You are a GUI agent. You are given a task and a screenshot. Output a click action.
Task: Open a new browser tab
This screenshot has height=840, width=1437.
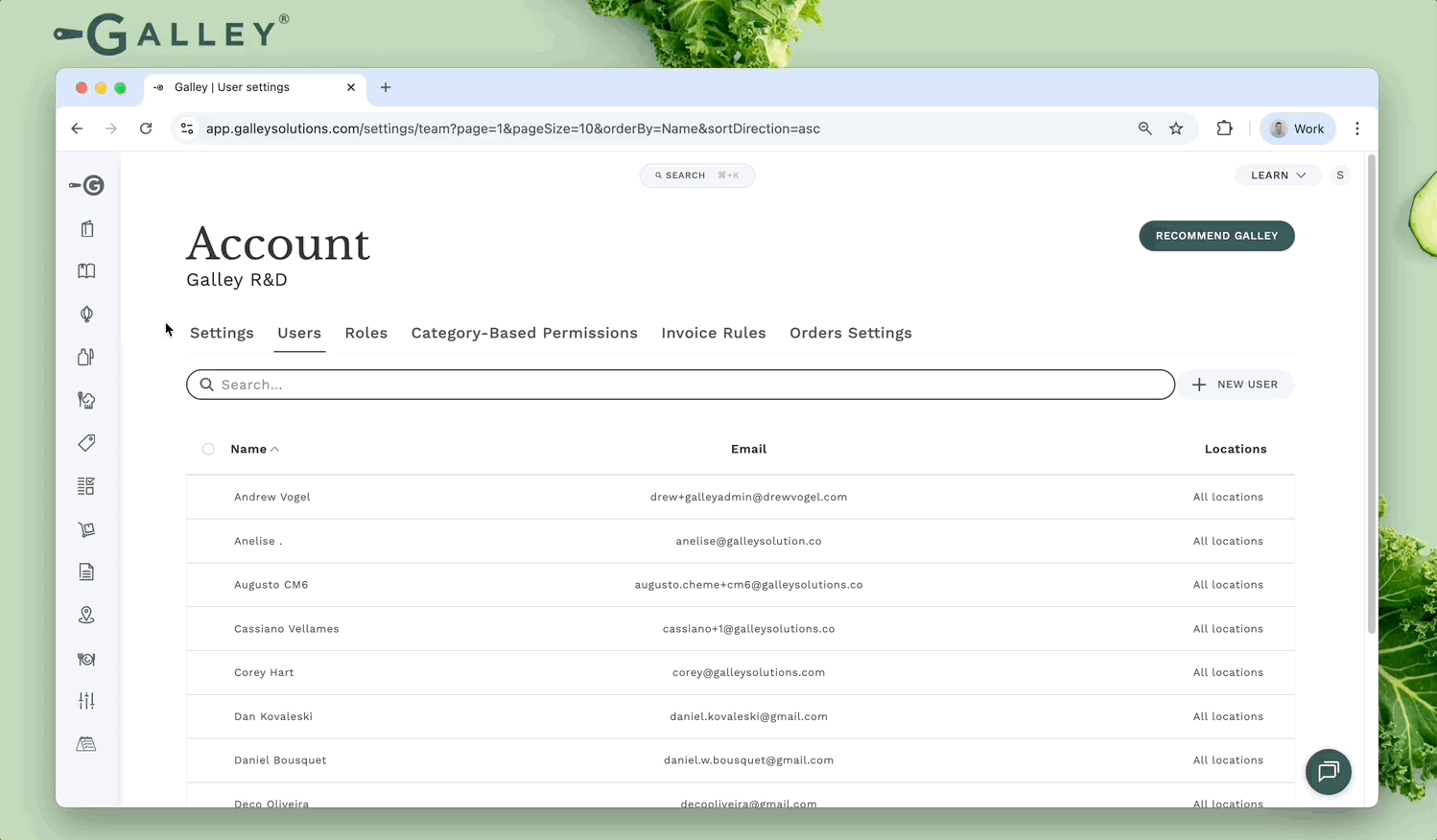[386, 87]
